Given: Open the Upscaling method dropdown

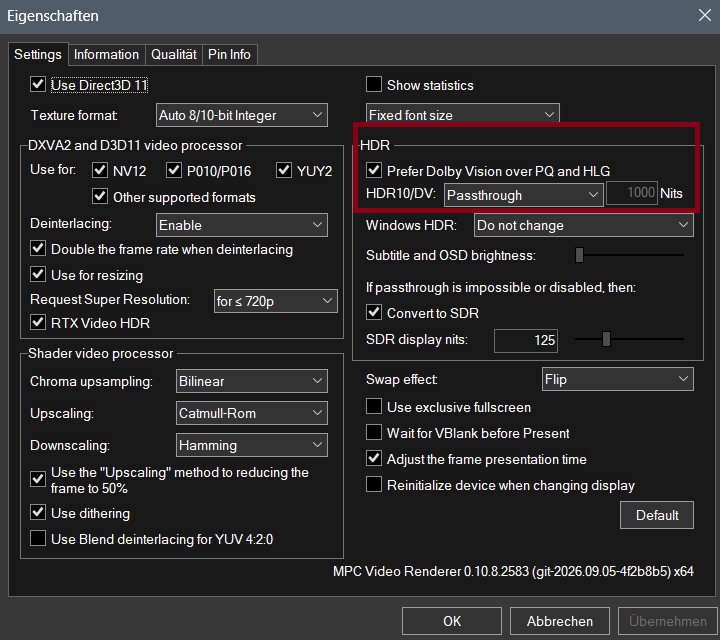Looking at the screenshot, I should (x=252, y=413).
